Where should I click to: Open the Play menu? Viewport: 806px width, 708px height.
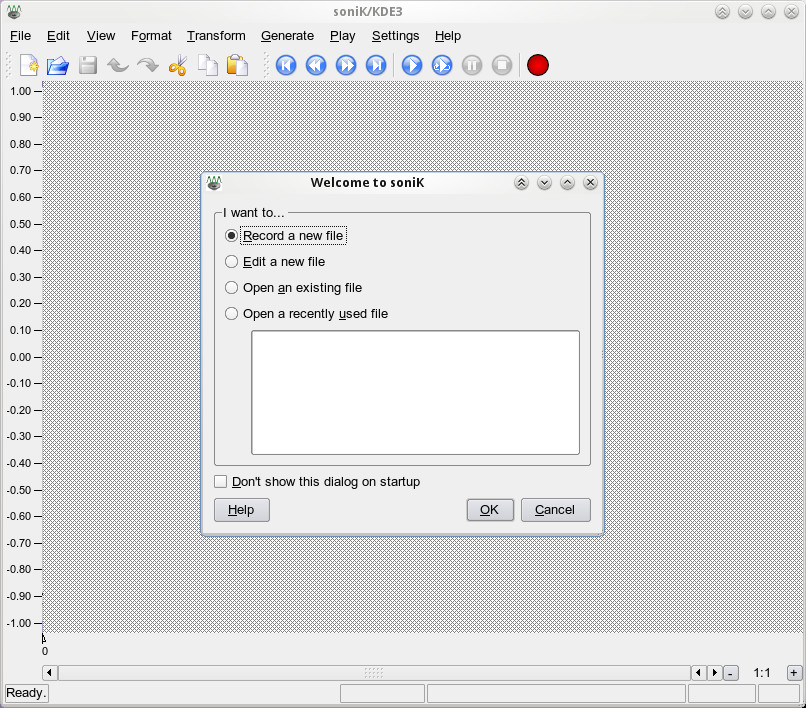pos(342,36)
